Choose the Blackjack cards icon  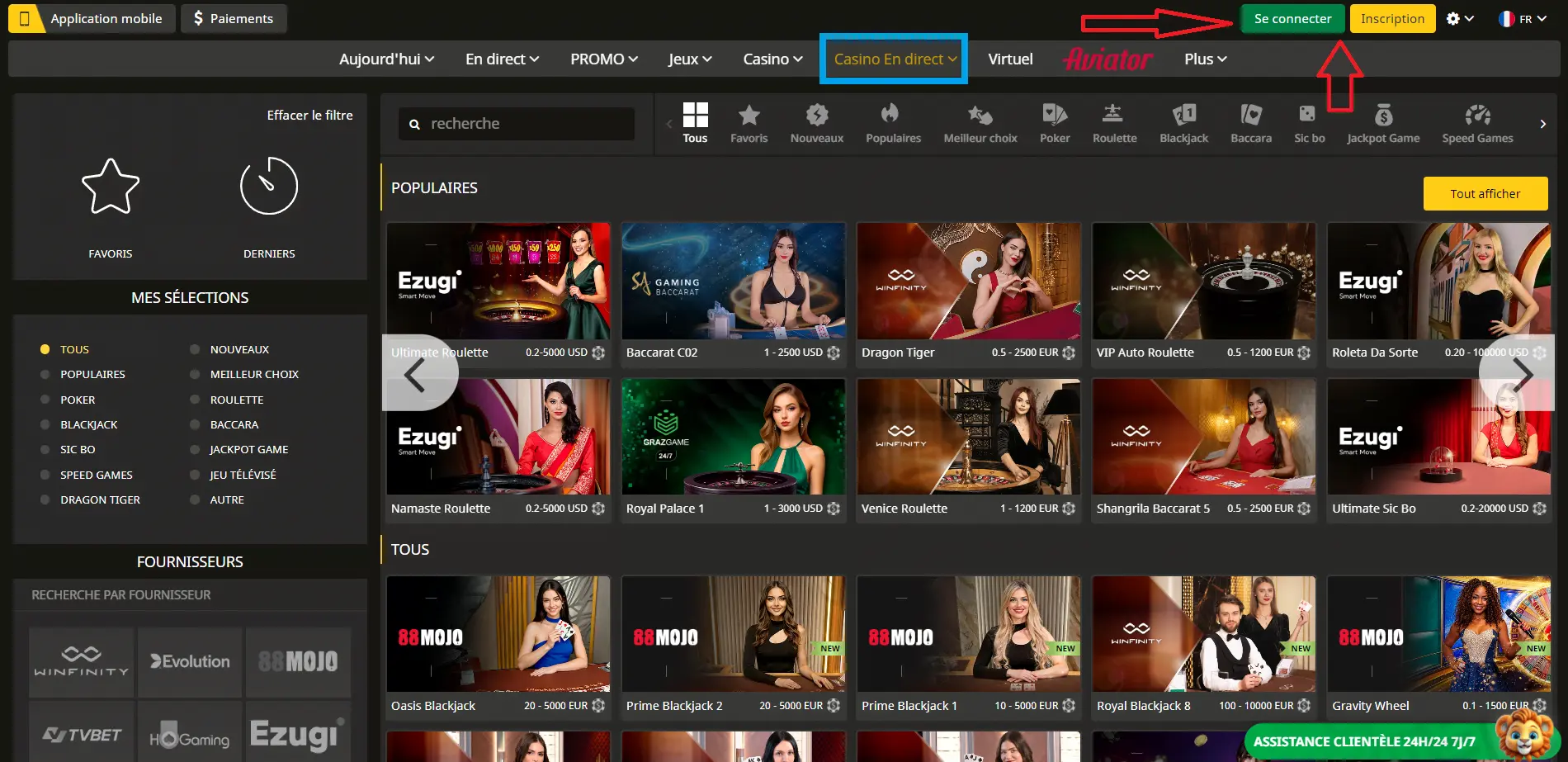tap(1183, 115)
